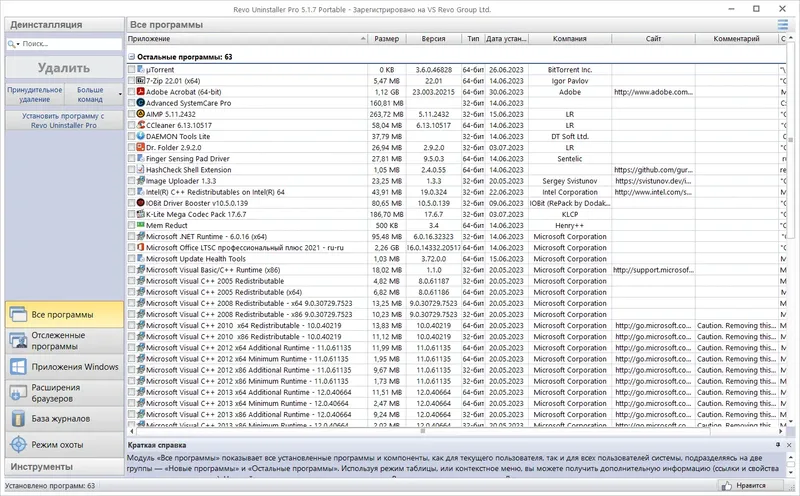Tick the checkbox for Microsoft Update Health Tools

[132, 259]
